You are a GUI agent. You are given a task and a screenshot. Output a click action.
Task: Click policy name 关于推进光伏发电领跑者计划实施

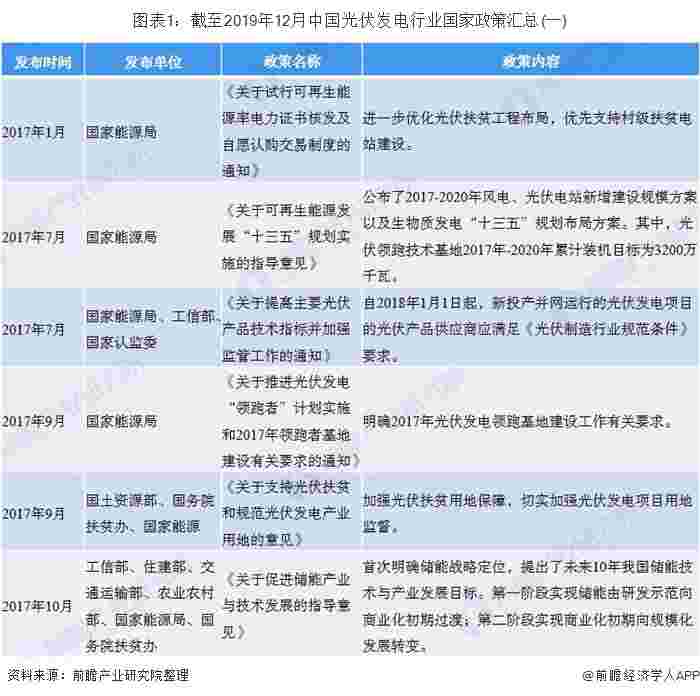(x=291, y=421)
